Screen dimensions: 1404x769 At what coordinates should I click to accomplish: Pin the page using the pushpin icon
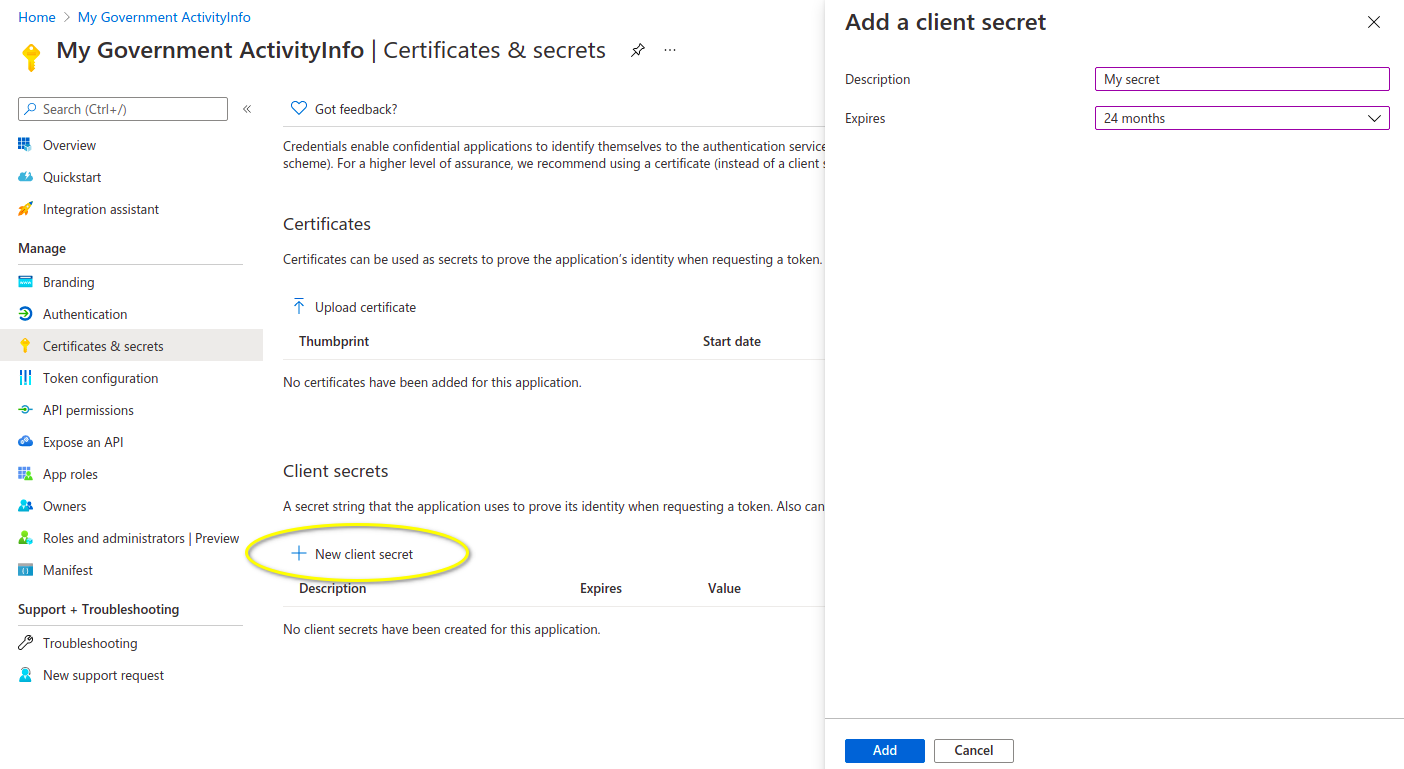point(638,50)
